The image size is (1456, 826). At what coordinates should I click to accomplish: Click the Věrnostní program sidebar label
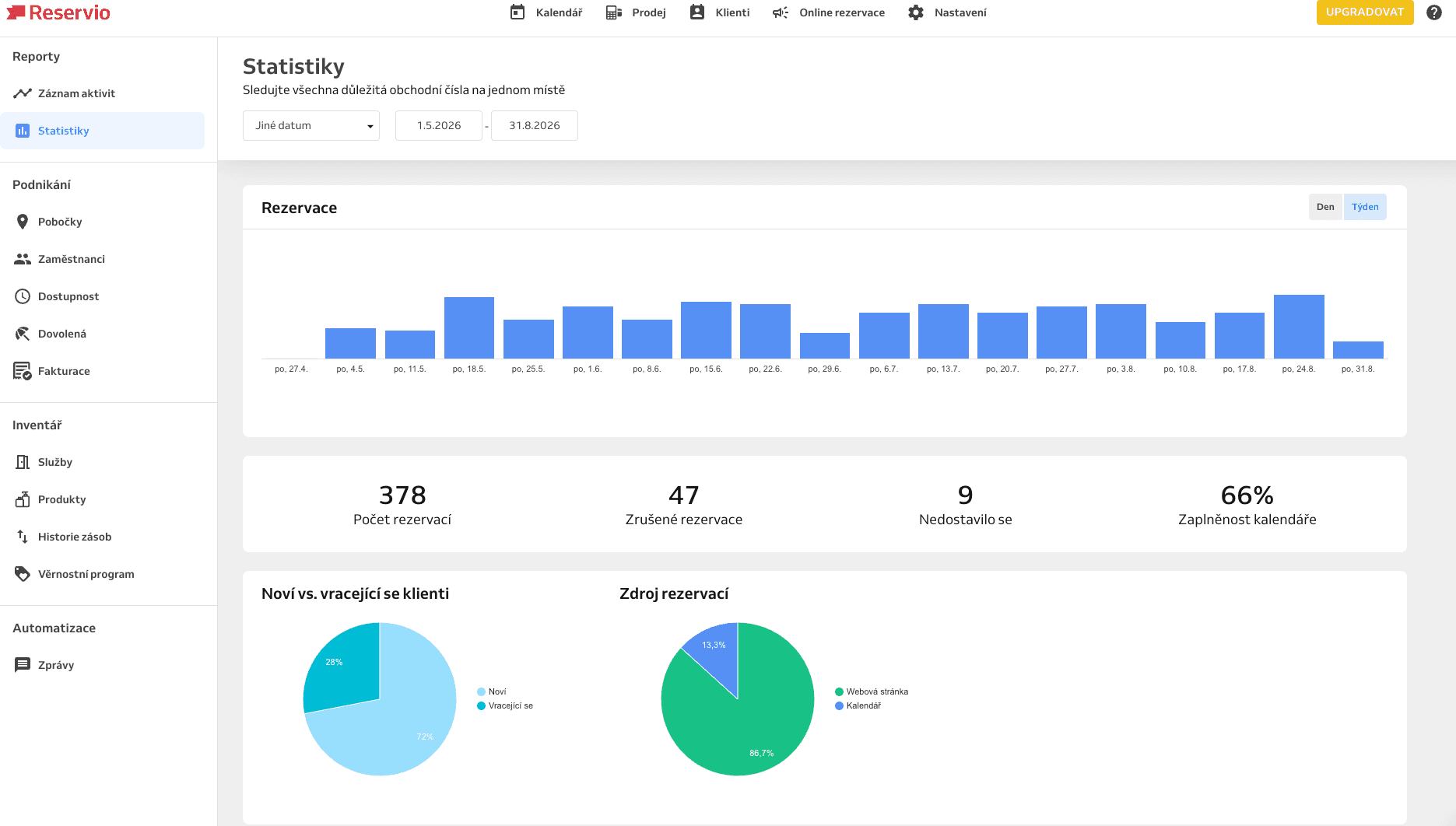(86, 574)
